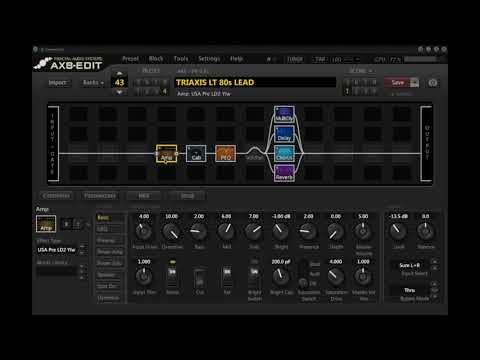
Task: Select the Cab block in the grid
Action: pos(196,153)
